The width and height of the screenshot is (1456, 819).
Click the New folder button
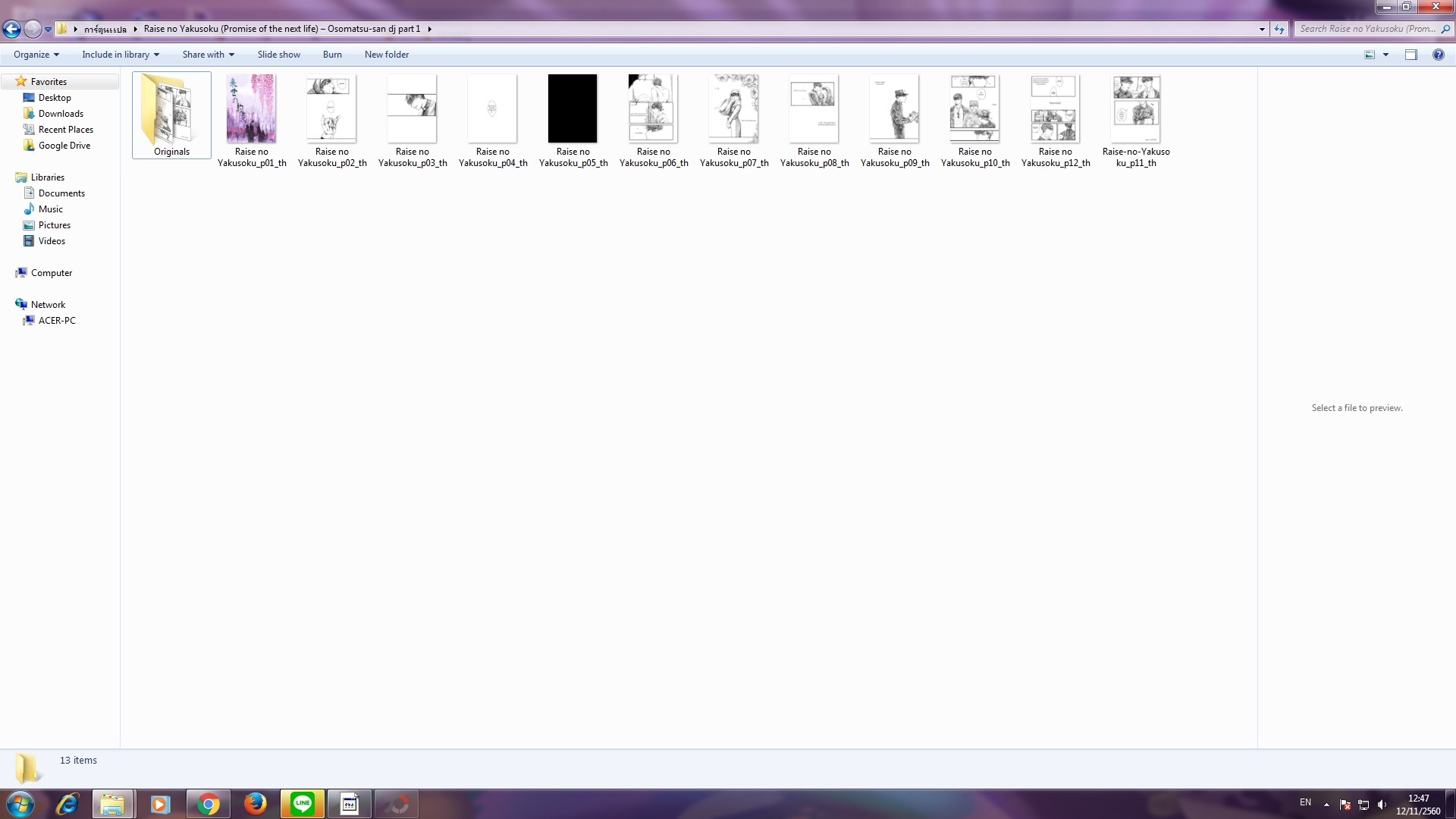pos(386,55)
